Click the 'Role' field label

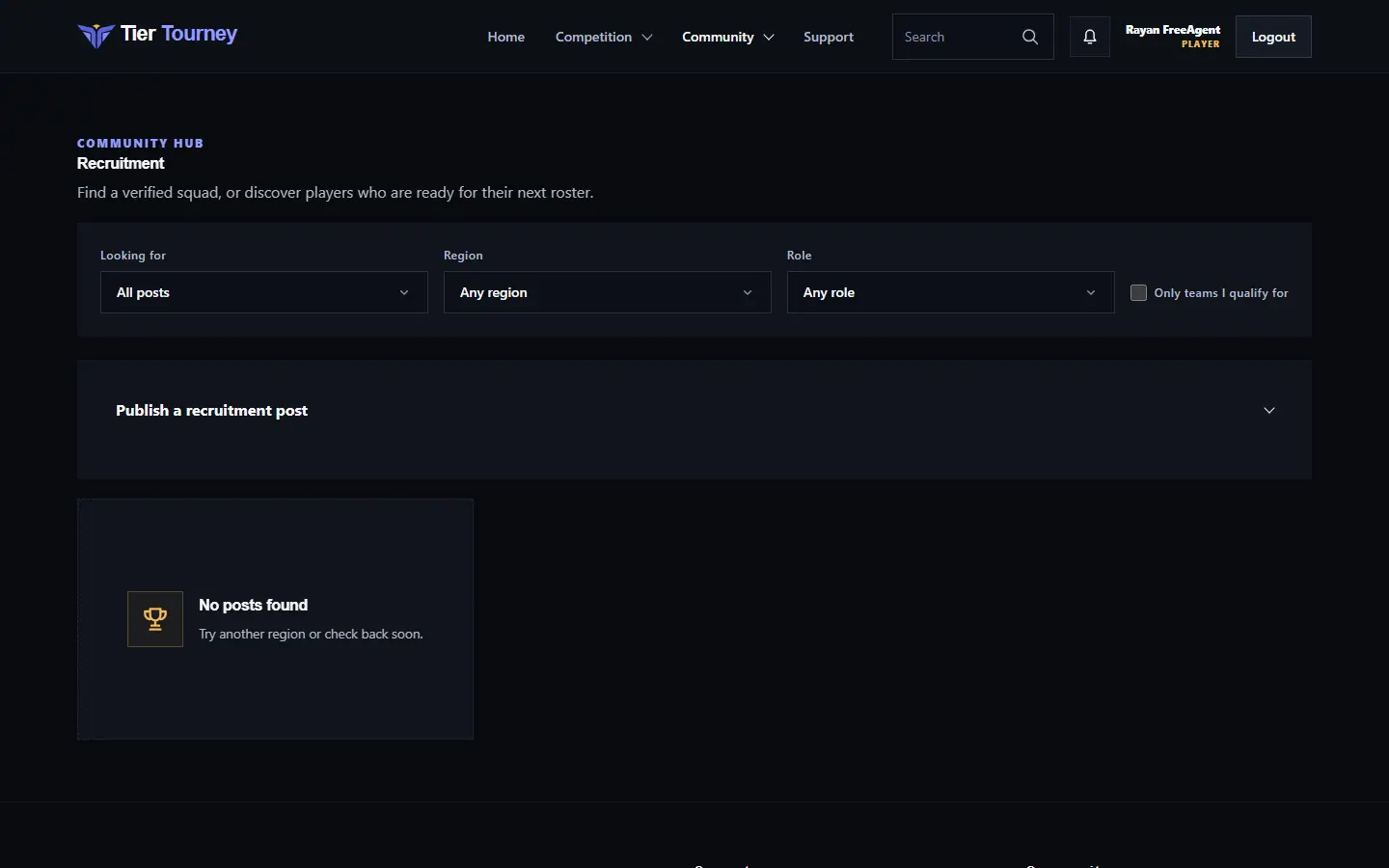coord(800,256)
